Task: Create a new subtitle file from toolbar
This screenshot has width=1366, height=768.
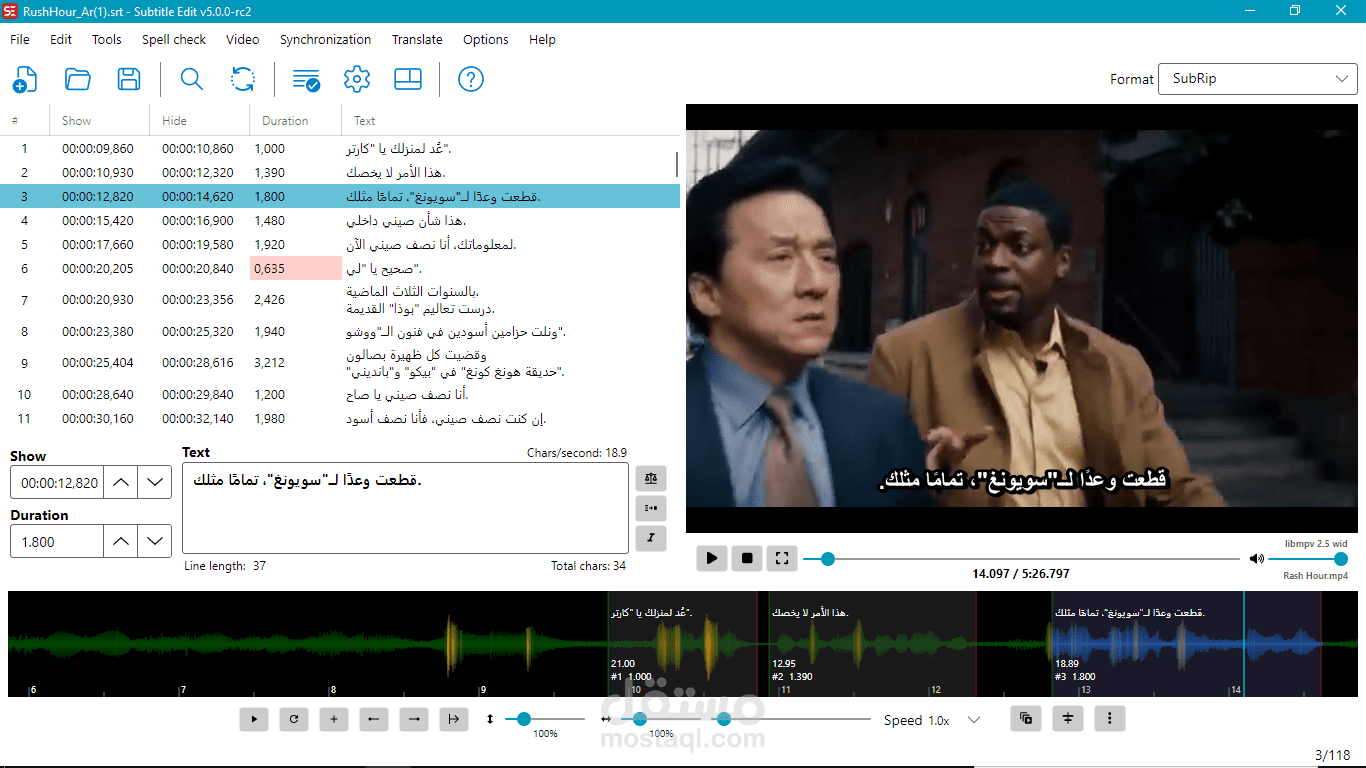Action: tap(25, 79)
